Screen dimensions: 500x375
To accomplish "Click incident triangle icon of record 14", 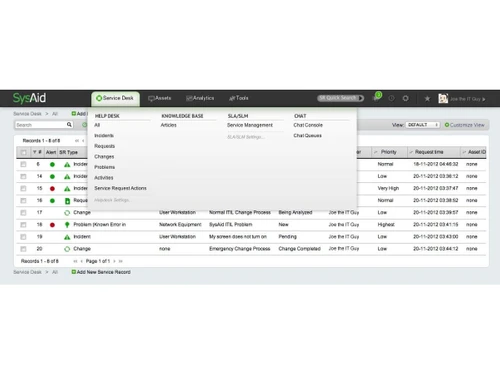I will click(67, 176).
